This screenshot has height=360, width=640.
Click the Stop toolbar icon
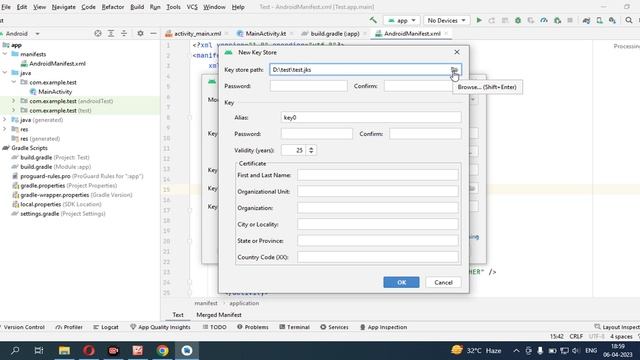[x=570, y=20]
